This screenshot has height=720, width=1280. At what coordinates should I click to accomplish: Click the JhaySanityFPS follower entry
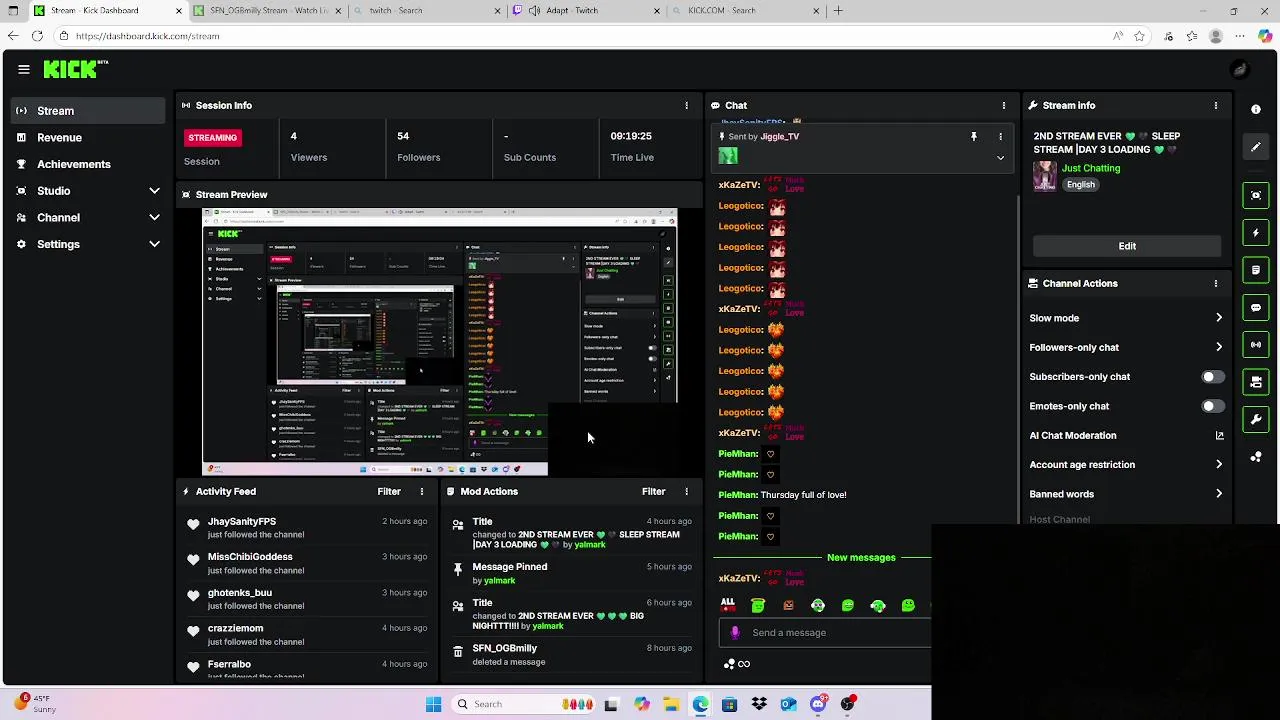305,527
